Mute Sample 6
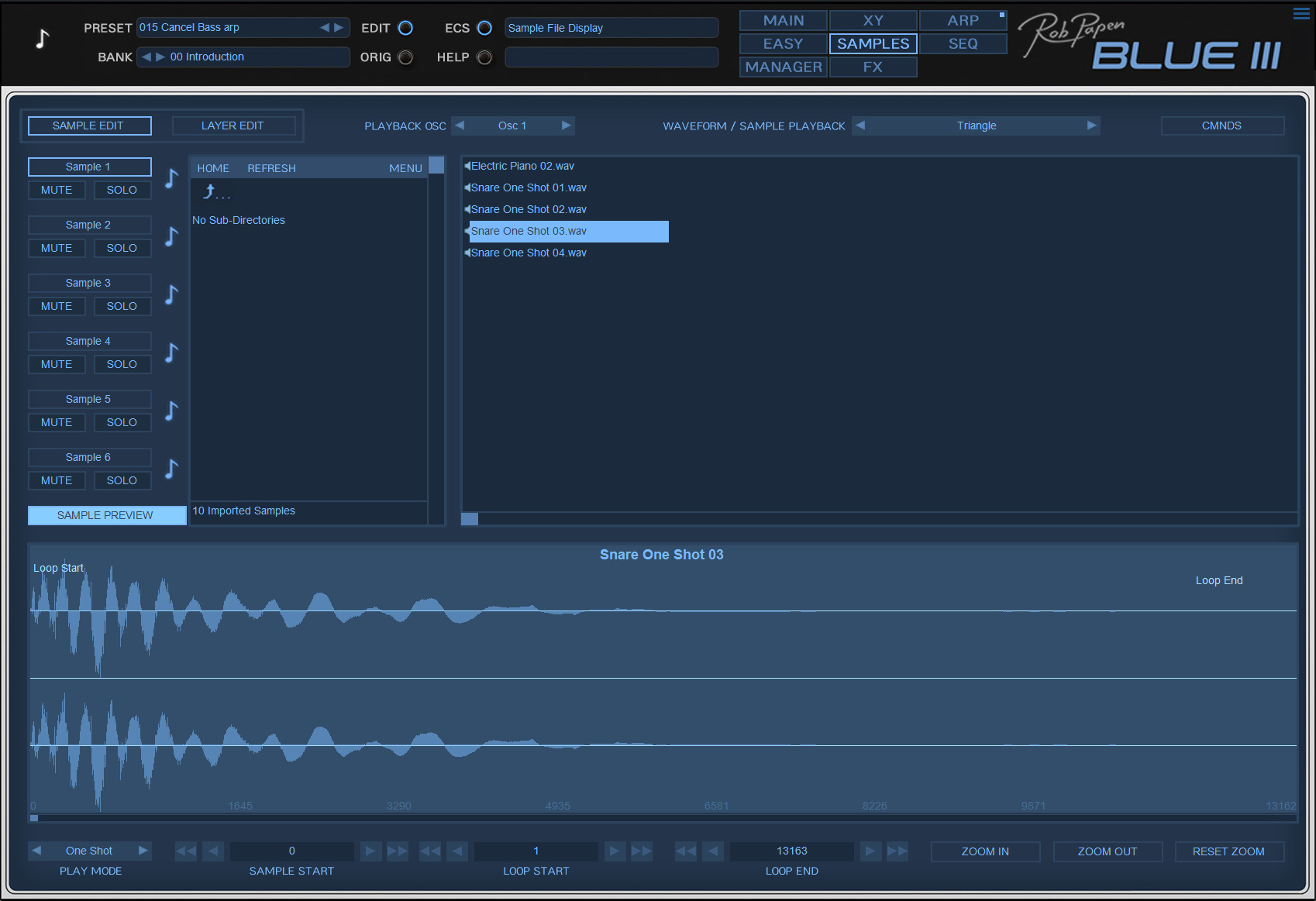 click(57, 480)
